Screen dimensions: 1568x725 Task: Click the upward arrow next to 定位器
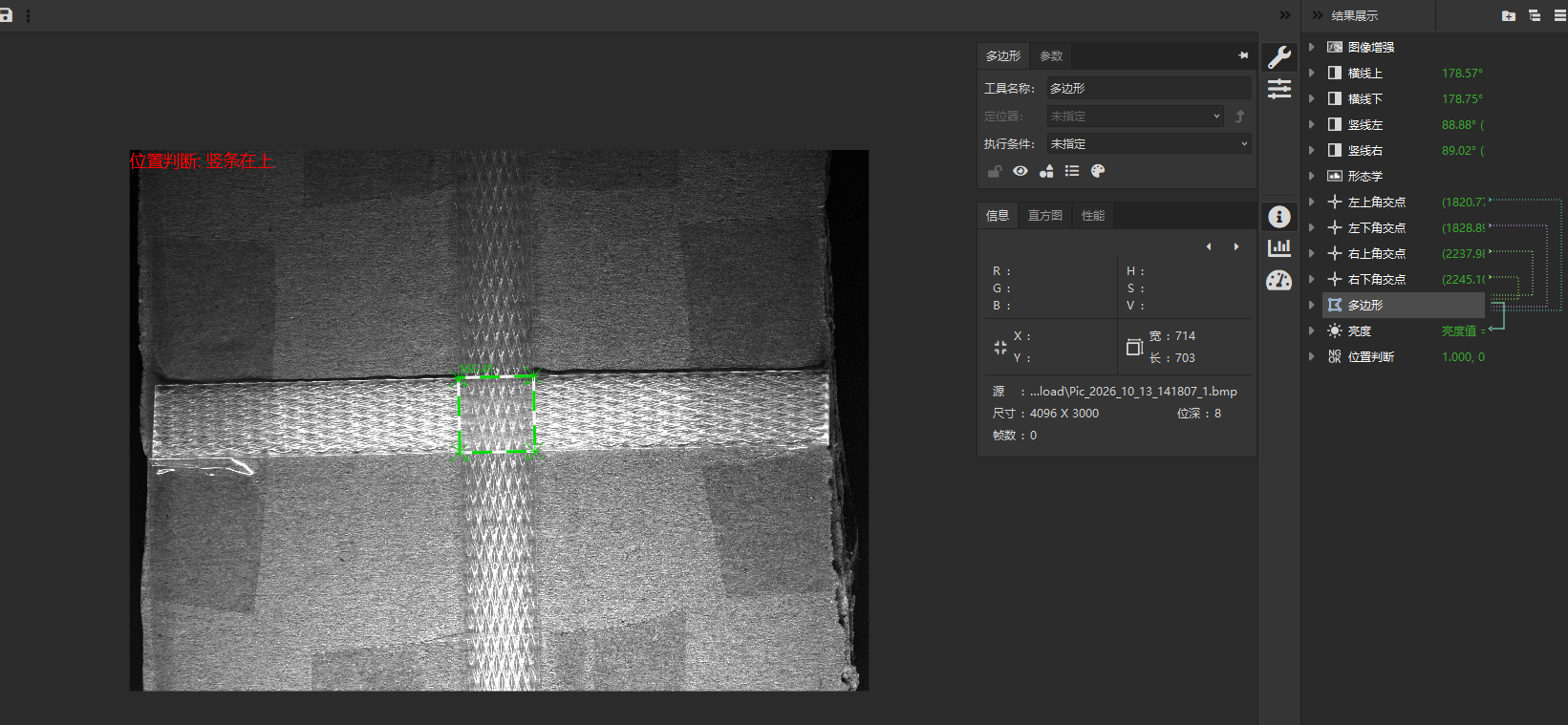tap(1240, 117)
